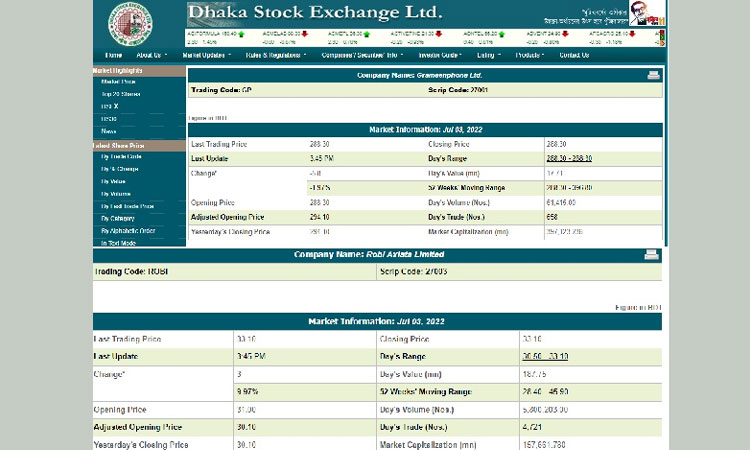Click printer icon for Robi Axiata

tap(653, 255)
